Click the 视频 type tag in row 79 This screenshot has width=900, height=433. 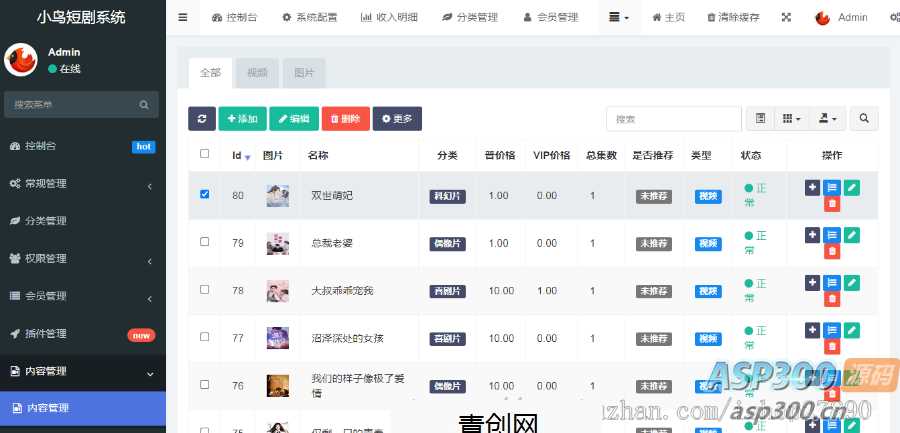[708, 244]
